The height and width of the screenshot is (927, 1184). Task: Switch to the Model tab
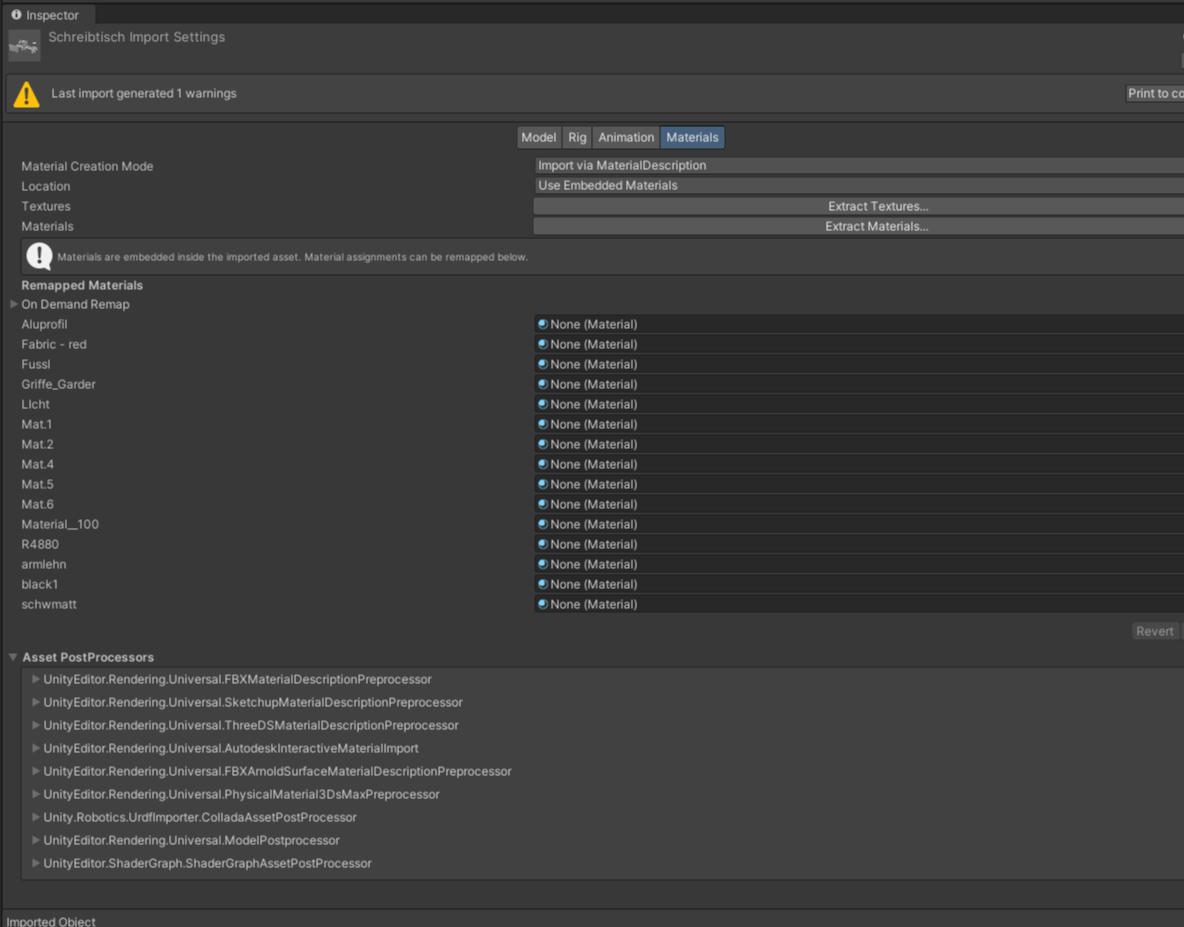538,137
